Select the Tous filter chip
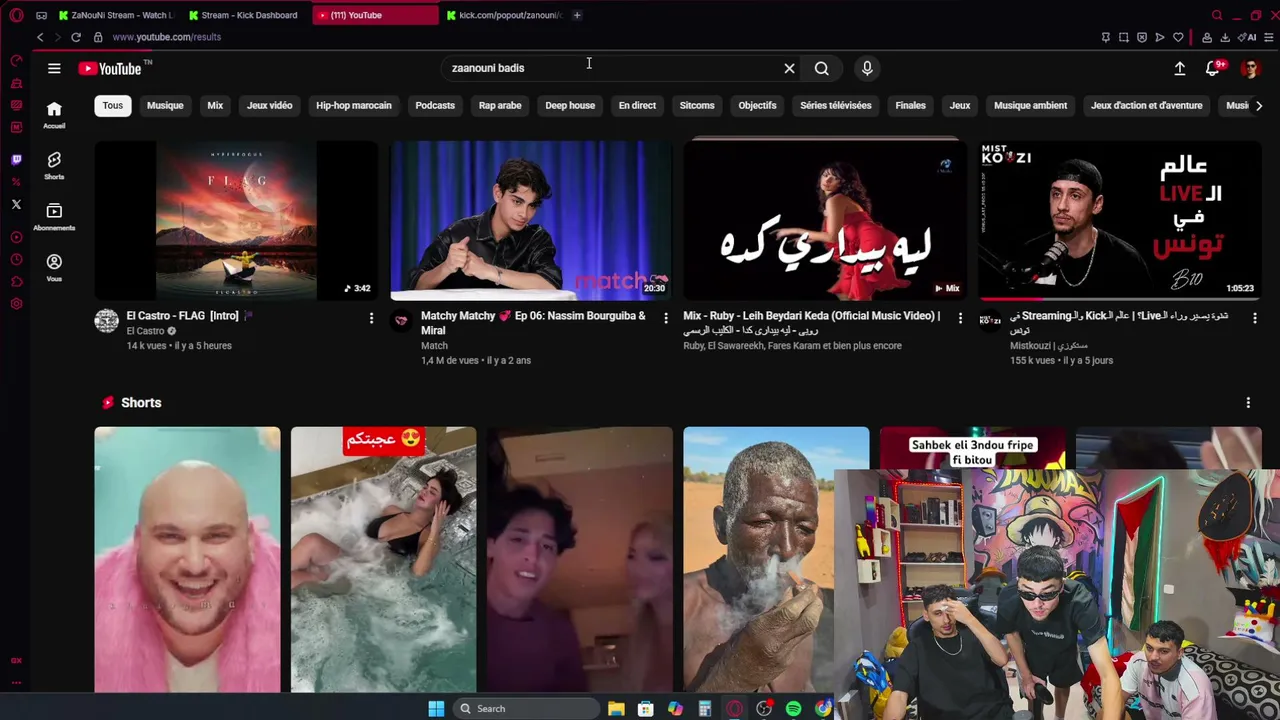This screenshot has width=1280, height=720. (112, 105)
